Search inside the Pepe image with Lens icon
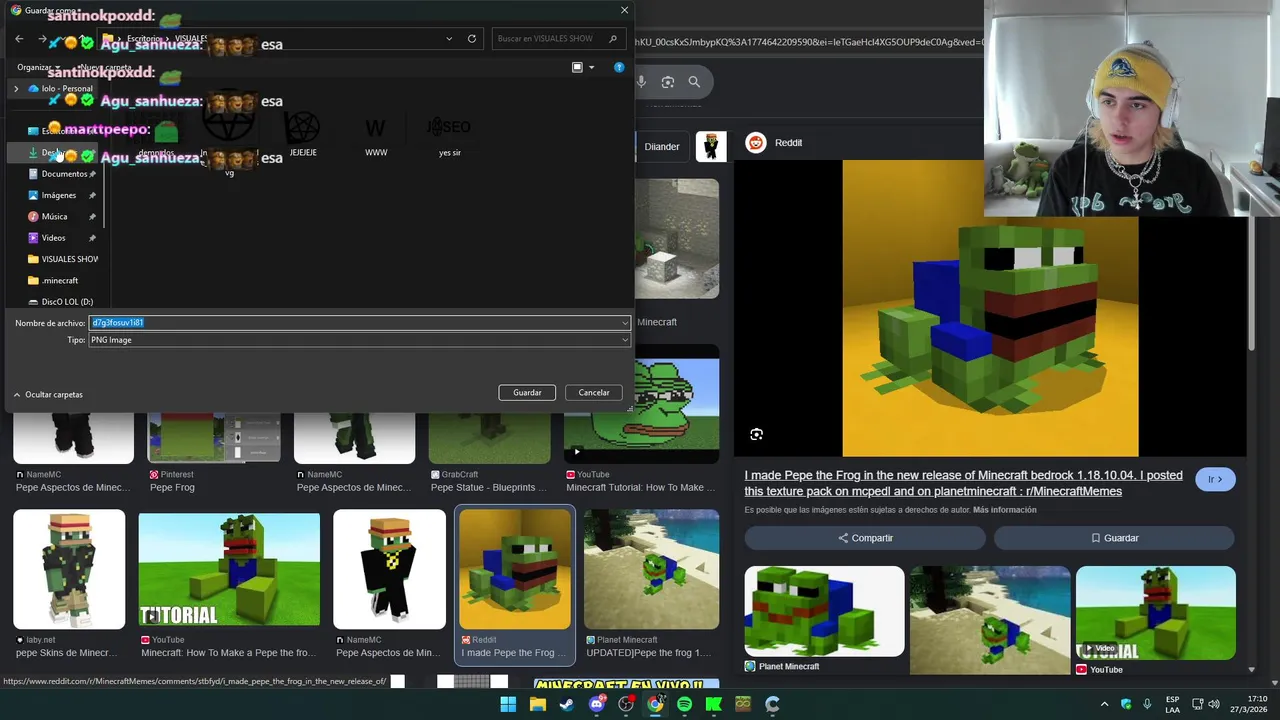This screenshot has height=720, width=1280. [756, 434]
